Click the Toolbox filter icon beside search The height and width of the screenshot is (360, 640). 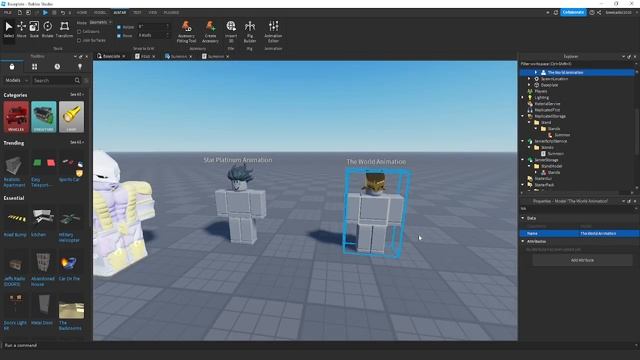click(x=86, y=80)
